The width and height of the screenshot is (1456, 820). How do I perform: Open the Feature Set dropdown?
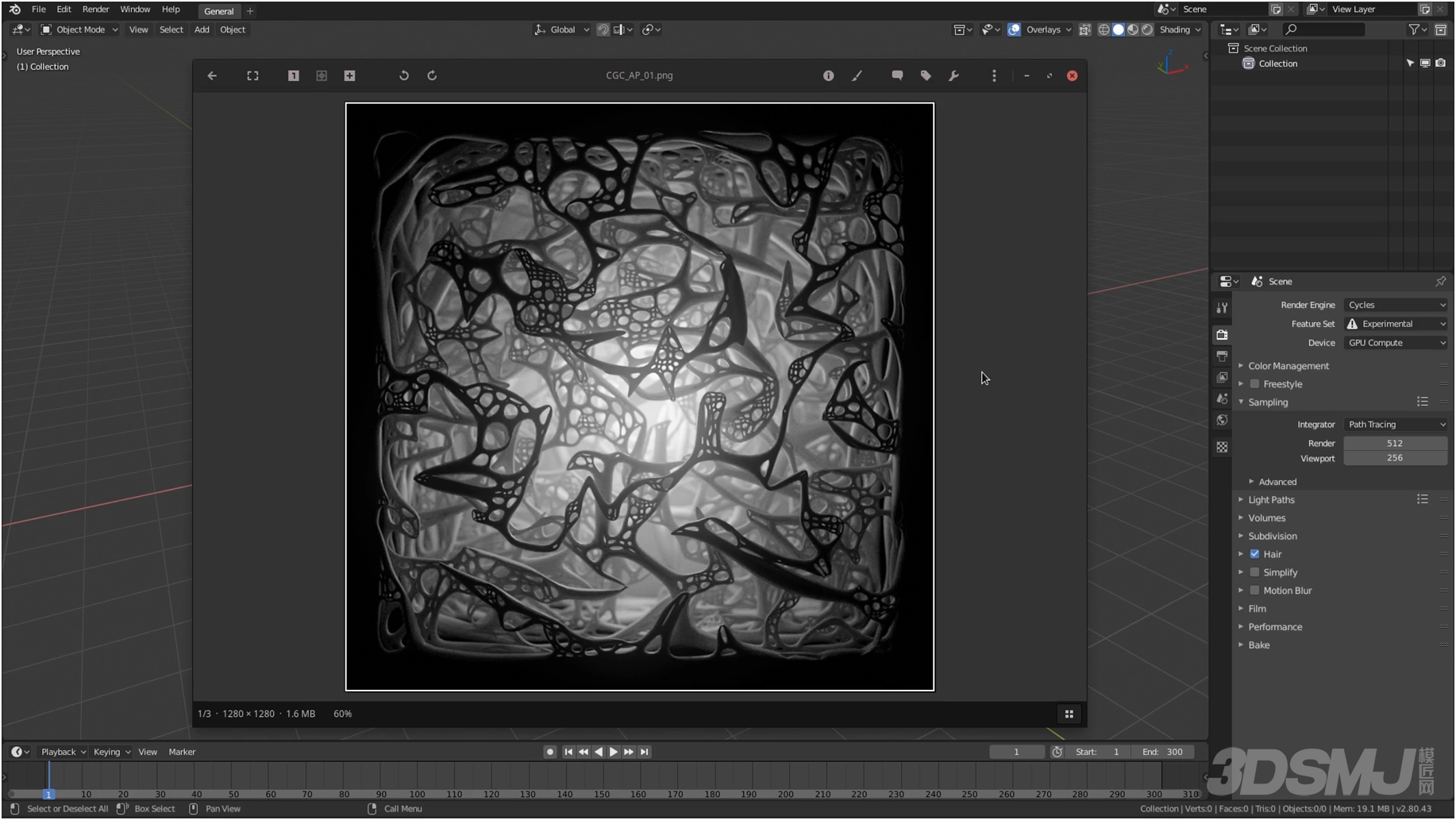pyautogui.click(x=1396, y=325)
